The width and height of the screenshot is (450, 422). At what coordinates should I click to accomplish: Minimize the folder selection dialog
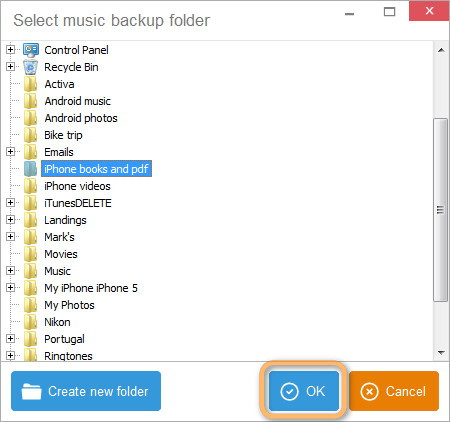(x=349, y=14)
